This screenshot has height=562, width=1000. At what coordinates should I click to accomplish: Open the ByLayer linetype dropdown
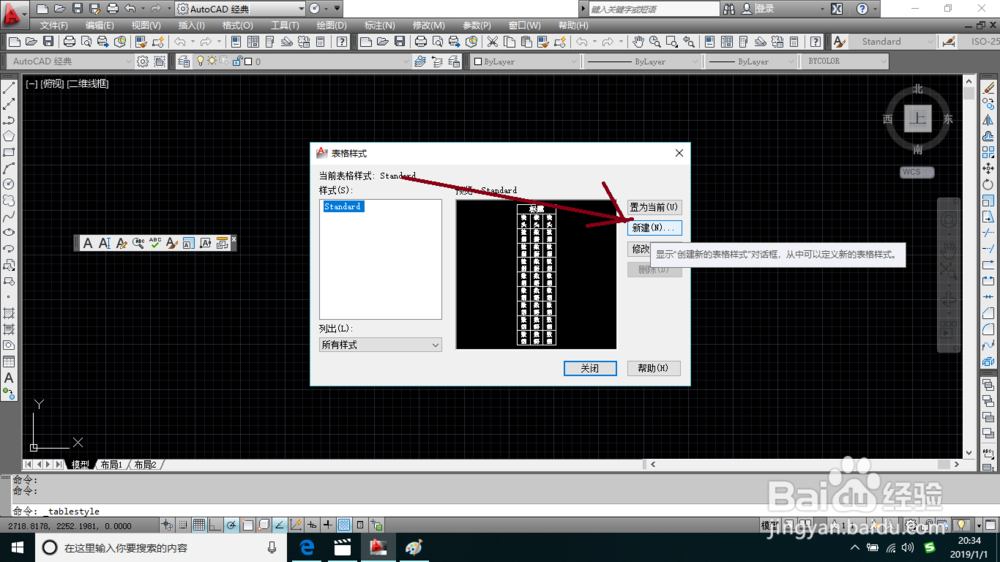643,61
